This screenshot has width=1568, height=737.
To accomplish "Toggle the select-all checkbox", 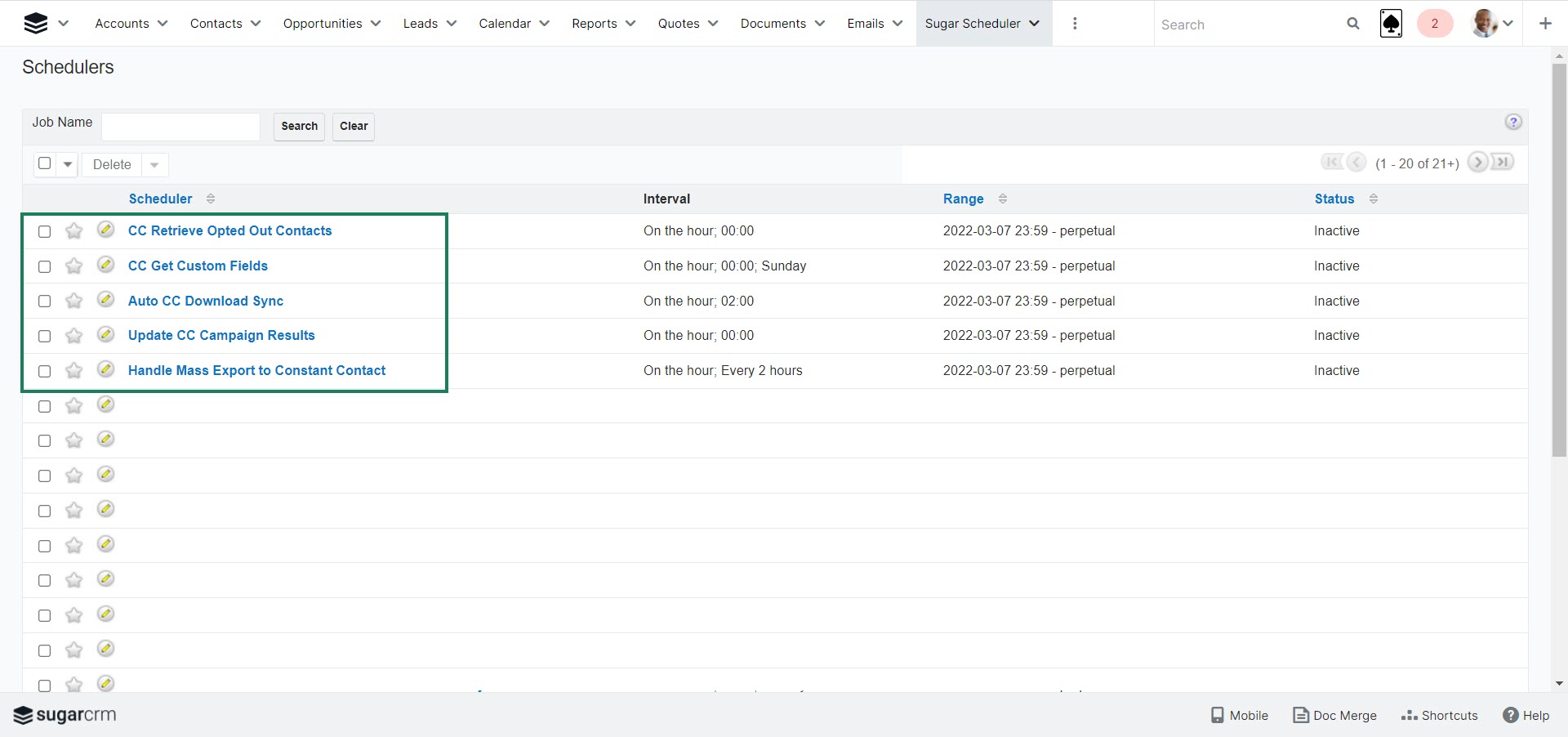I will [x=45, y=163].
